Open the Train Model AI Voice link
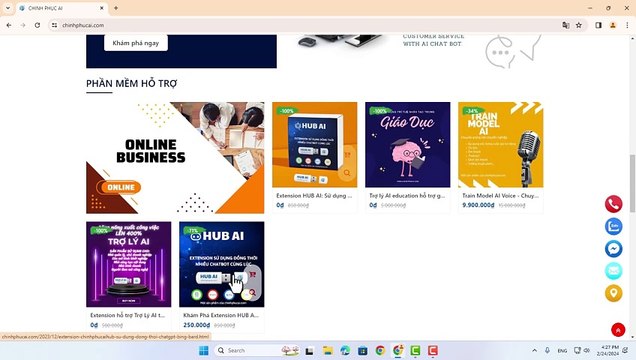636x360 pixels. [x=501, y=195]
